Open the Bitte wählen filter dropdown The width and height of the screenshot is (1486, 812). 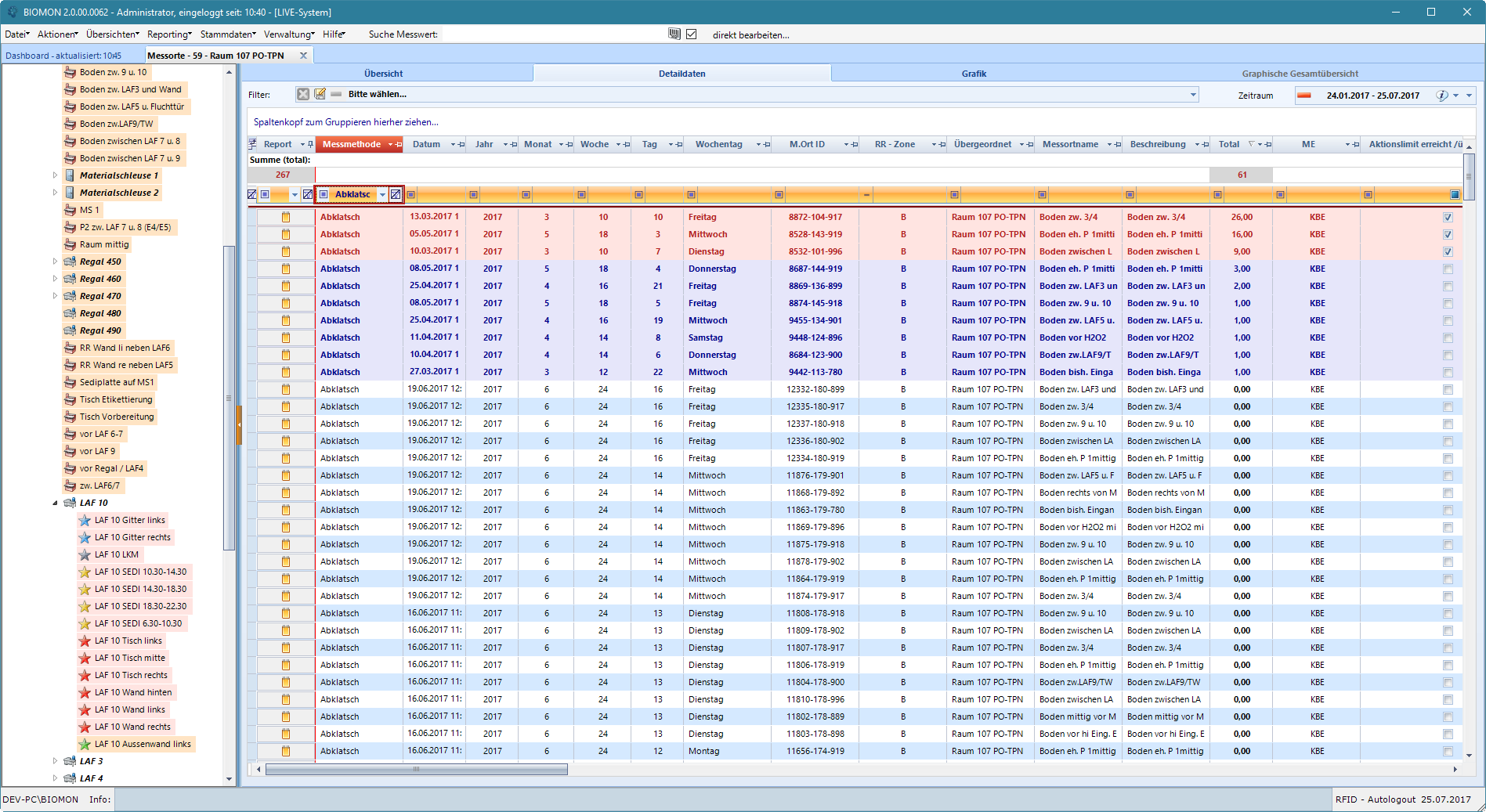[1194, 95]
